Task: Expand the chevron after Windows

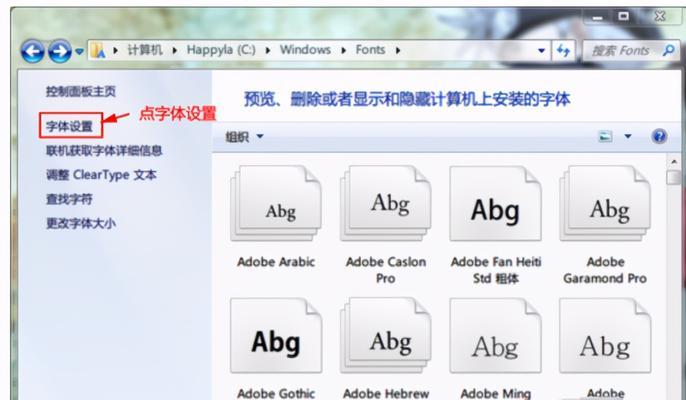Action: [x=344, y=50]
